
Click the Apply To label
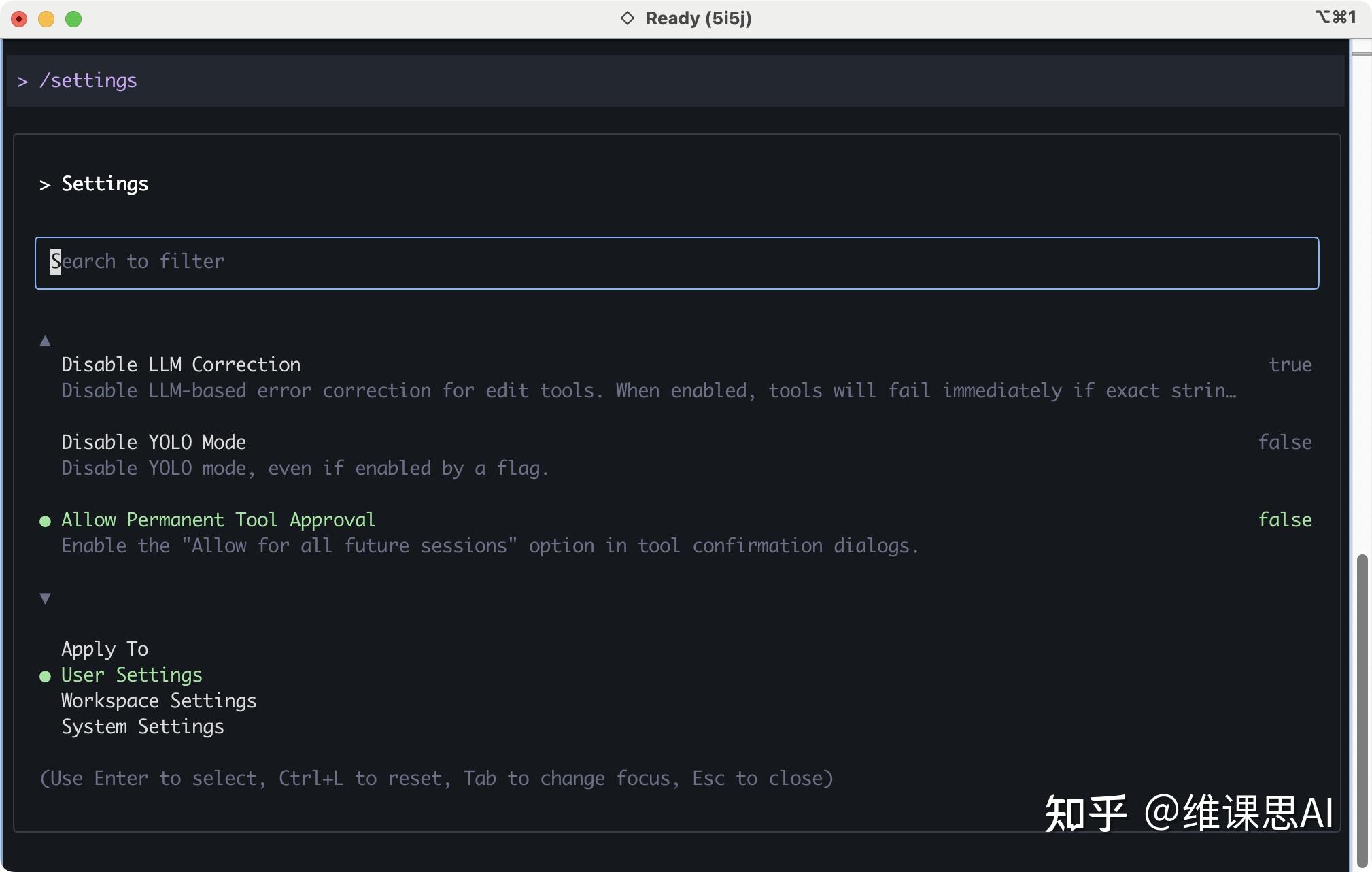click(x=105, y=649)
